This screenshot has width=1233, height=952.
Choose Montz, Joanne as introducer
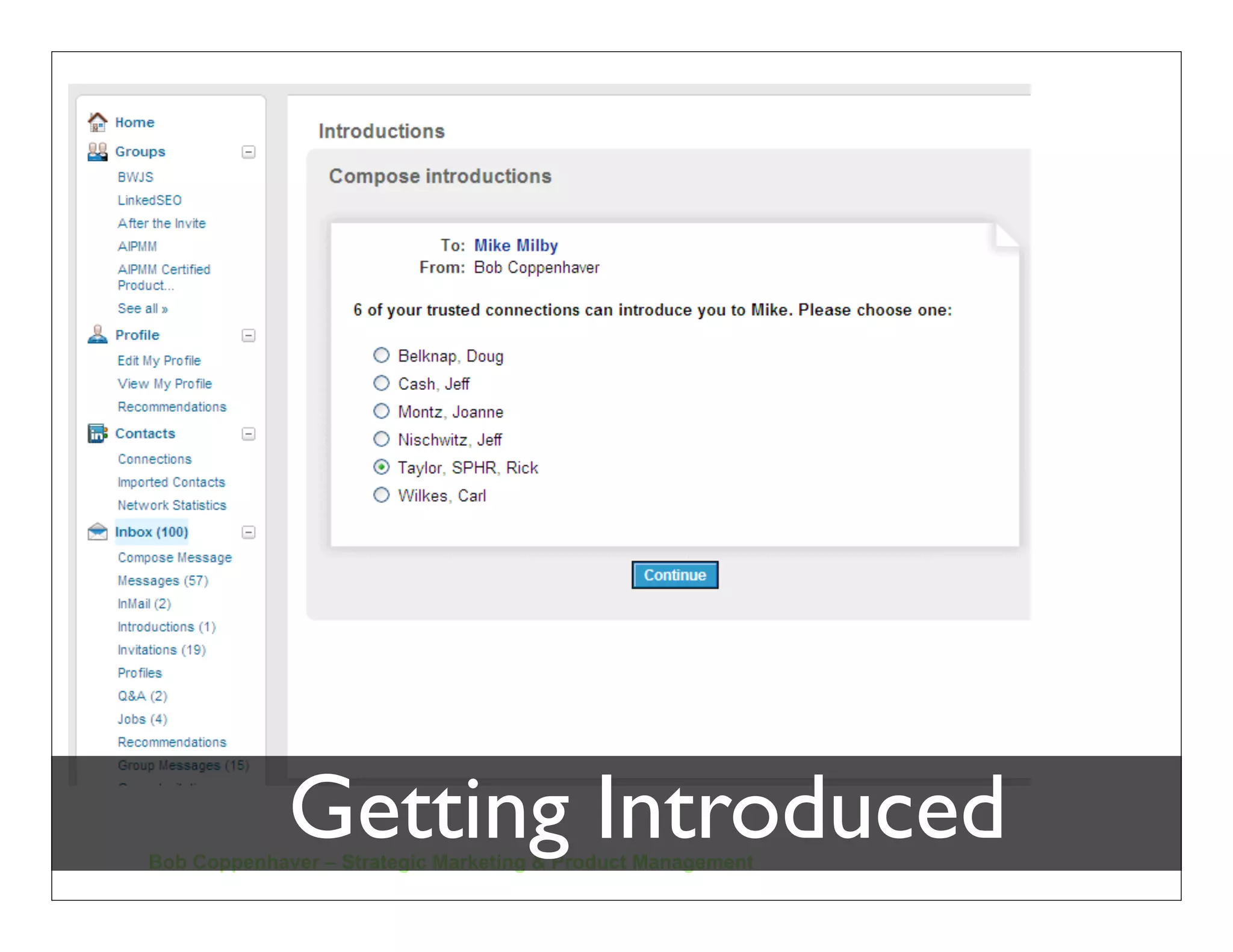pos(382,411)
